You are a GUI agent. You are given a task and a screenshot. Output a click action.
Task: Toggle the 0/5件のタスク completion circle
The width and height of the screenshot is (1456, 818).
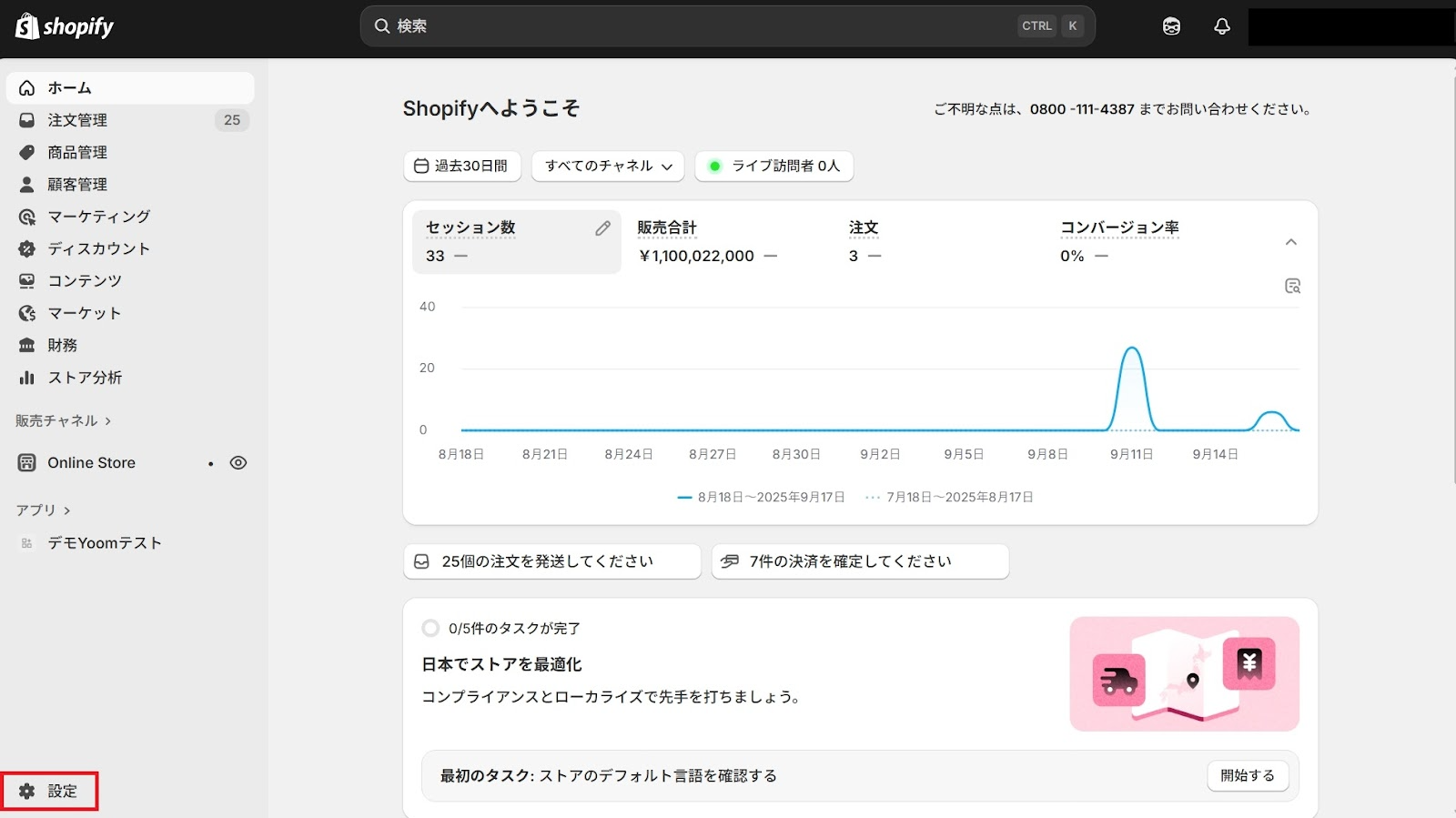click(x=430, y=629)
